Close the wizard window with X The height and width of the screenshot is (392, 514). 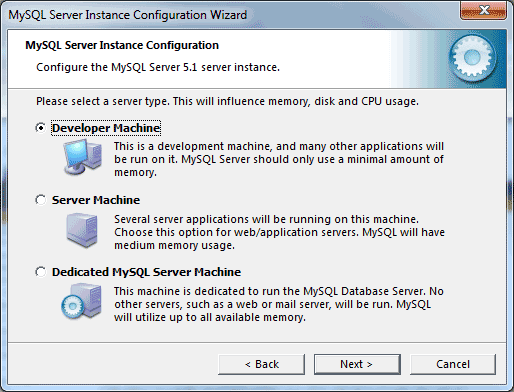pyautogui.click(x=484, y=10)
